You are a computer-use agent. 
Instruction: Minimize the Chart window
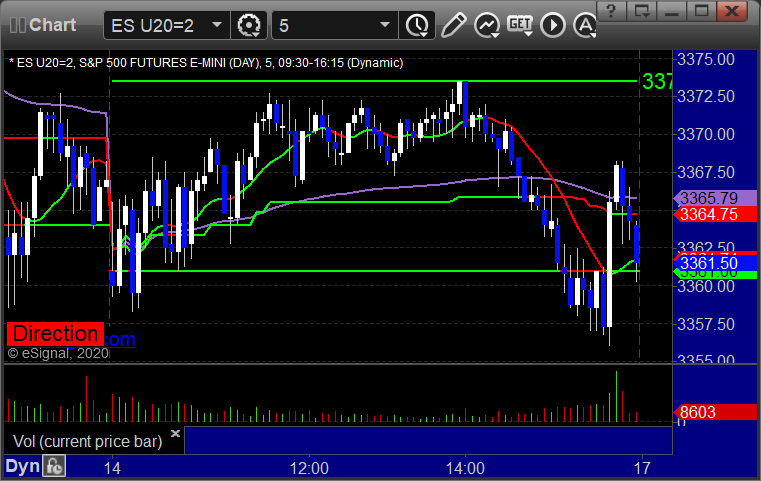pyautogui.click(x=671, y=11)
